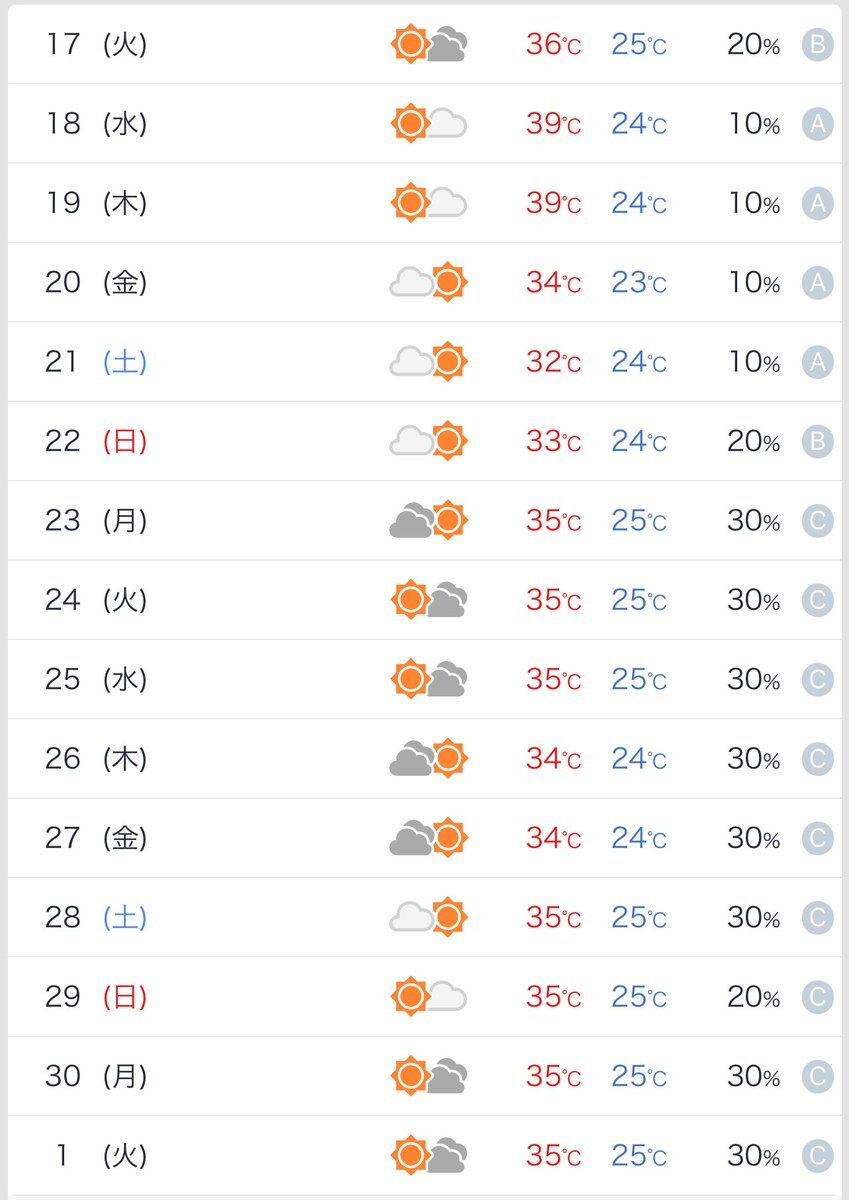Click the weather icon for the 29th (日)

pos(428,997)
